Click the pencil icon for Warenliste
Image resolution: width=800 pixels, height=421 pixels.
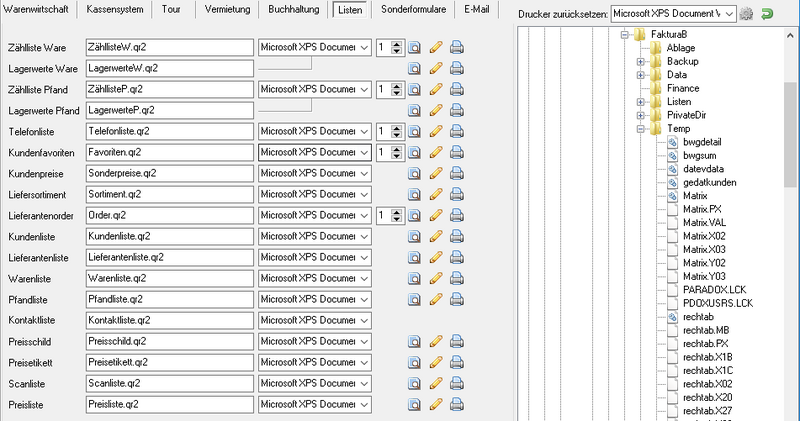[x=435, y=278]
